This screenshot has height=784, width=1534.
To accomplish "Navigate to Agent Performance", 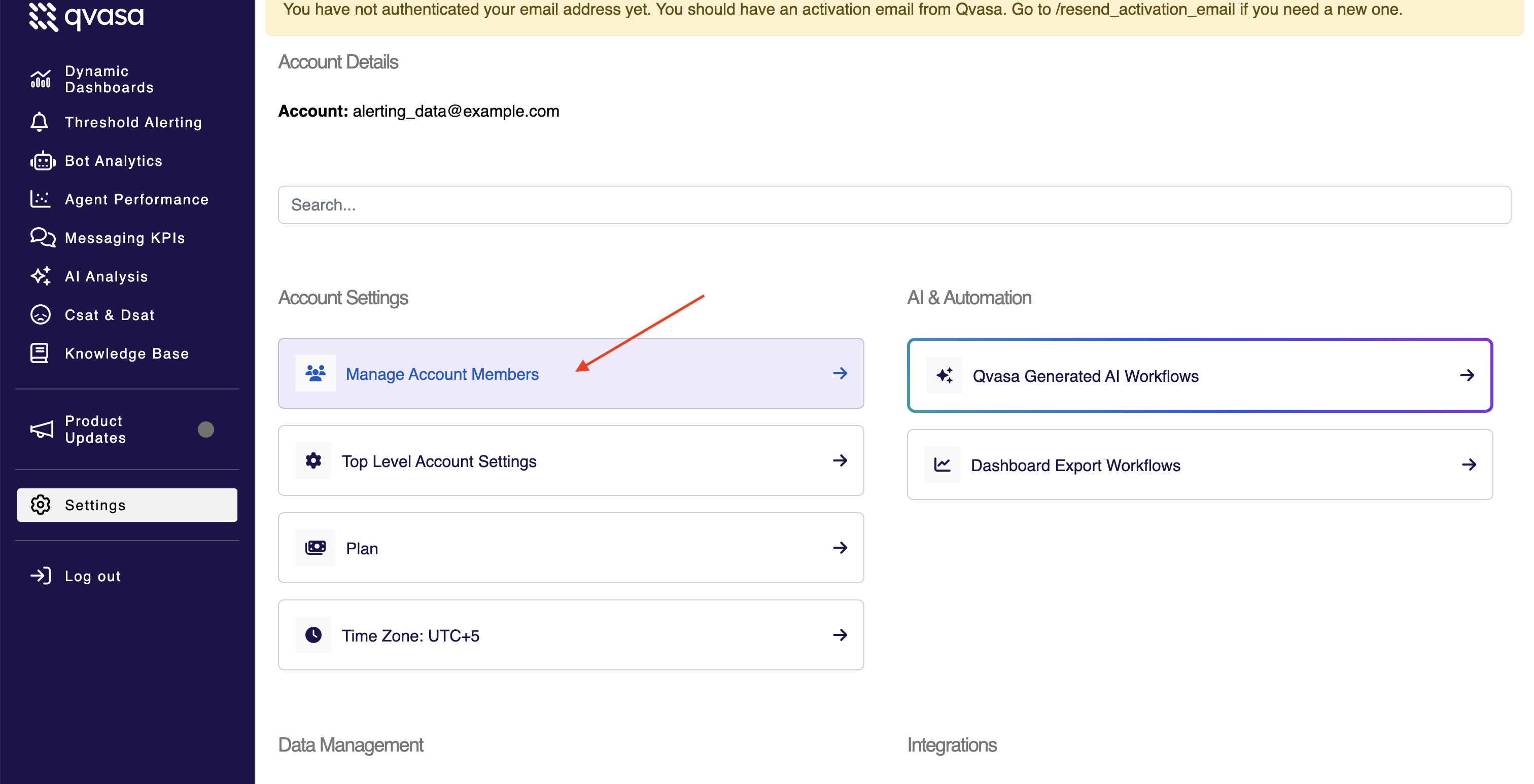I will [127, 199].
